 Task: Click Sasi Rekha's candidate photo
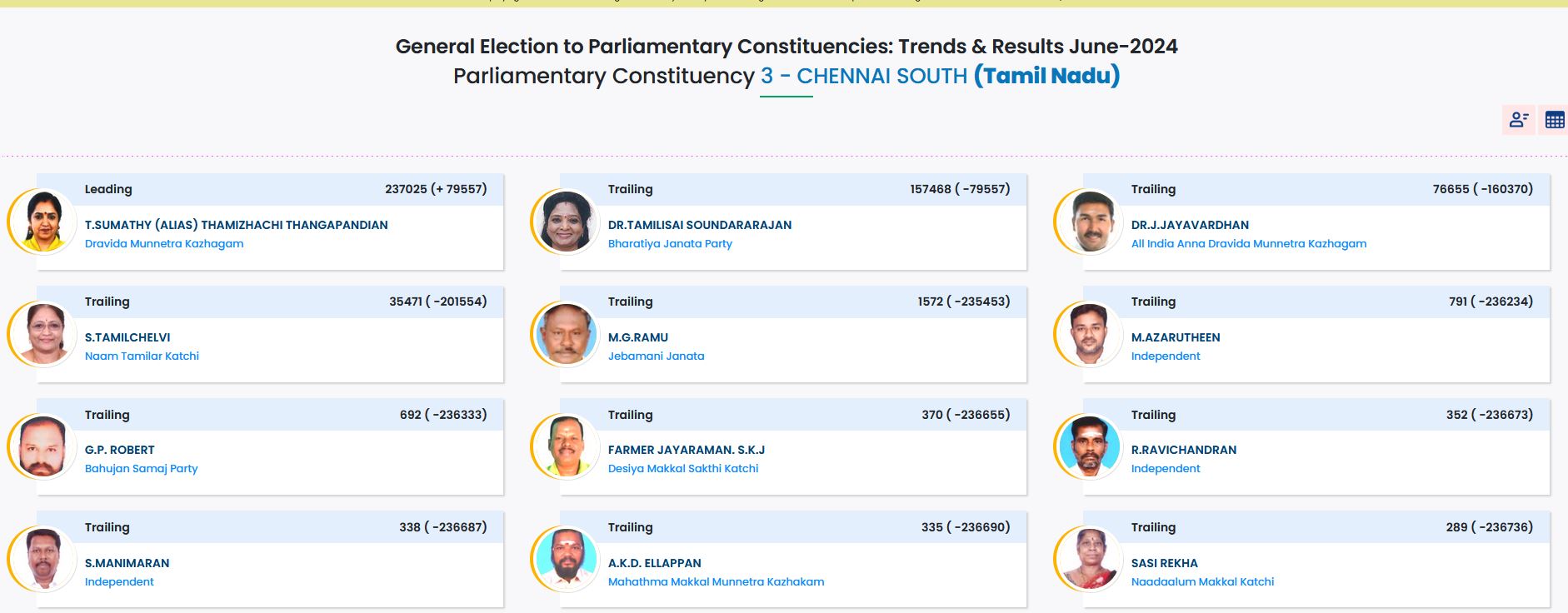pyautogui.click(x=1090, y=563)
